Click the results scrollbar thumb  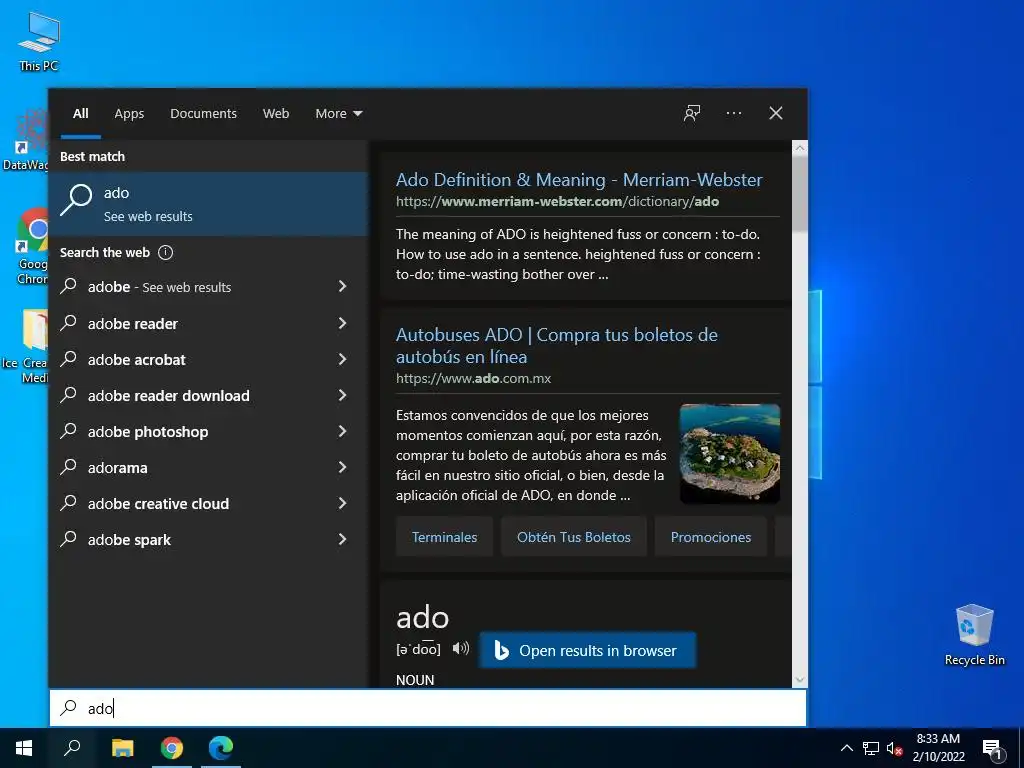tap(799, 193)
